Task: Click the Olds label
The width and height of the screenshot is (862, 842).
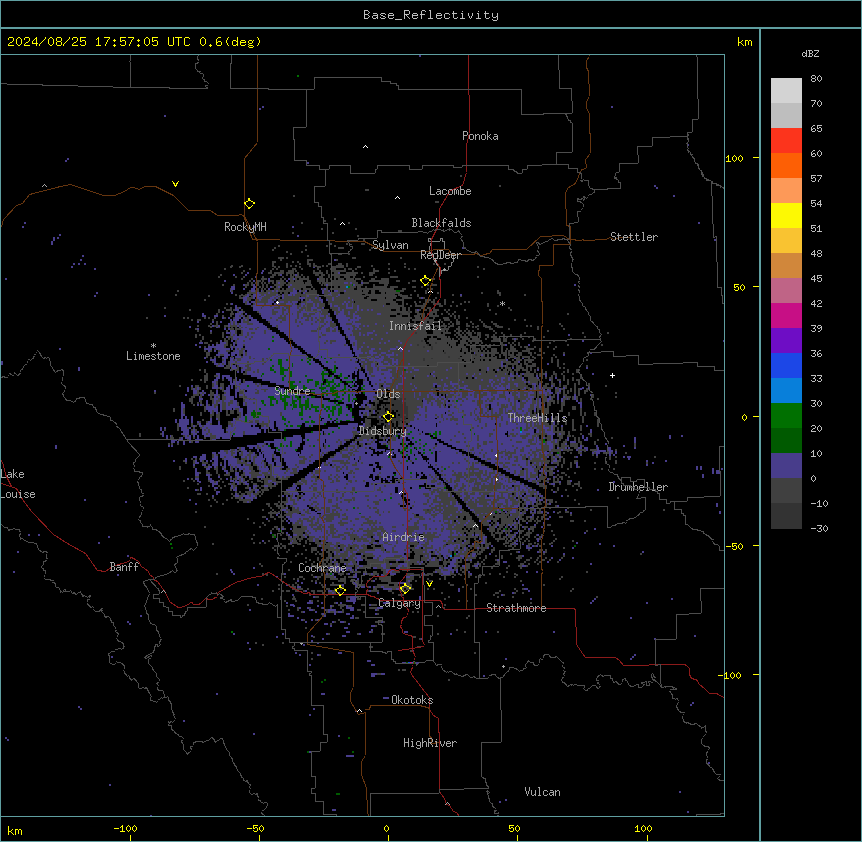Action: (x=388, y=394)
